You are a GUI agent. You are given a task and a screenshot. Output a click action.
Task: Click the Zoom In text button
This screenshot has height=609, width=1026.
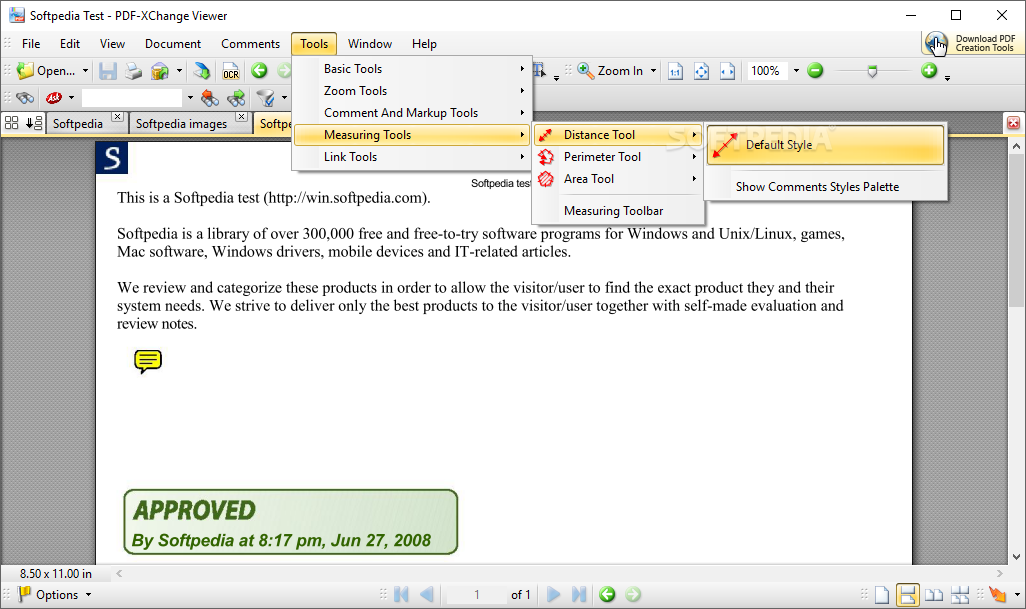click(620, 71)
